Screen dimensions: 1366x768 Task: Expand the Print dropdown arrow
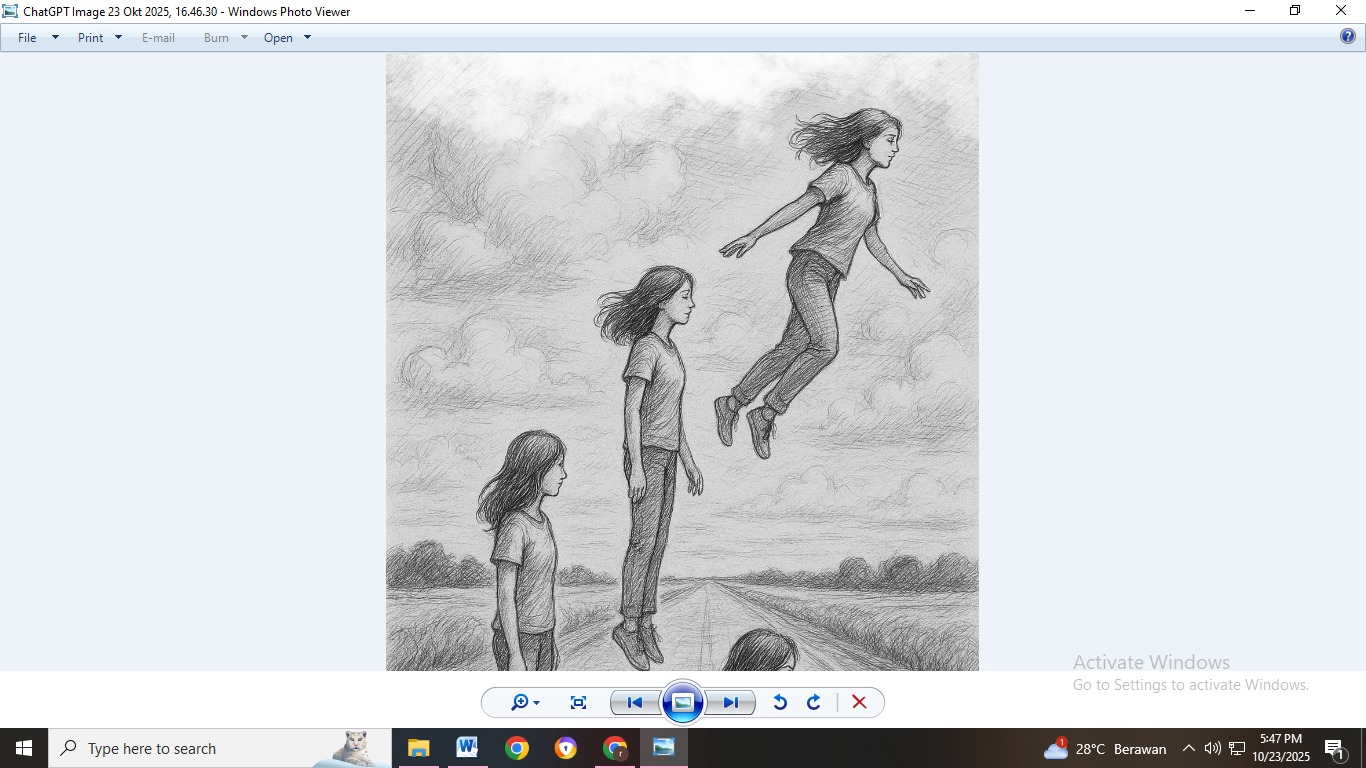(x=118, y=38)
